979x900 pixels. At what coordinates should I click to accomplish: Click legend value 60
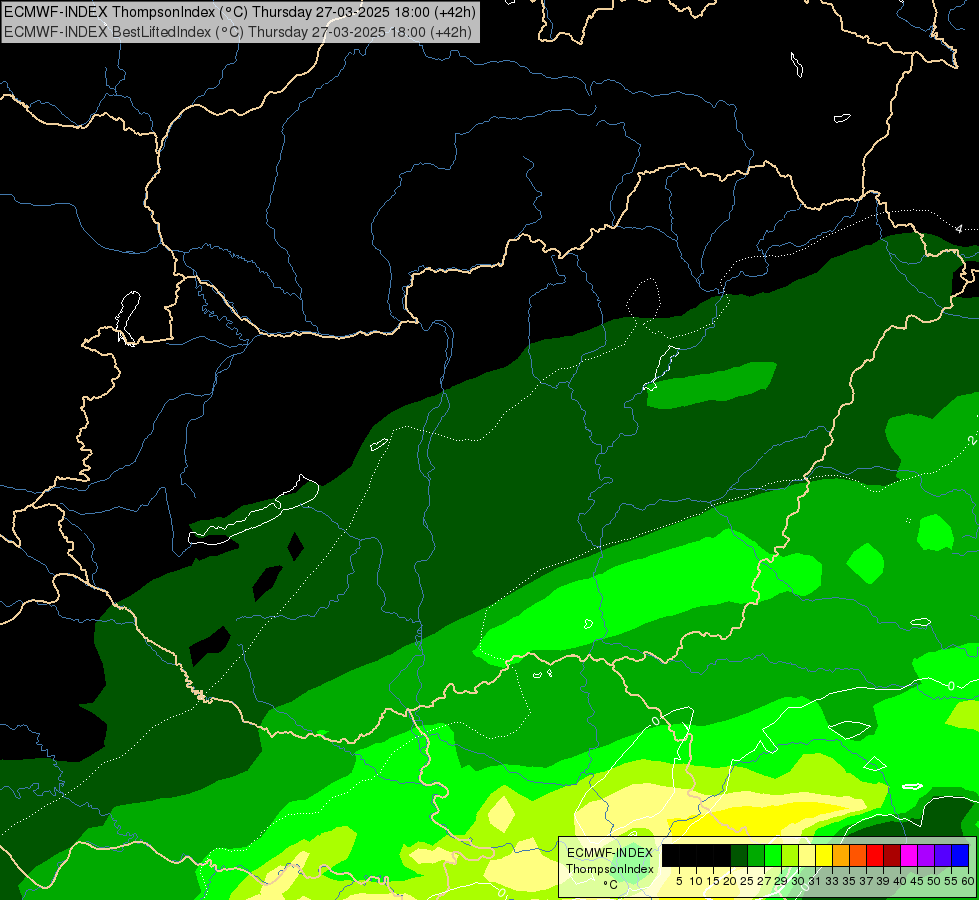(967, 881)
